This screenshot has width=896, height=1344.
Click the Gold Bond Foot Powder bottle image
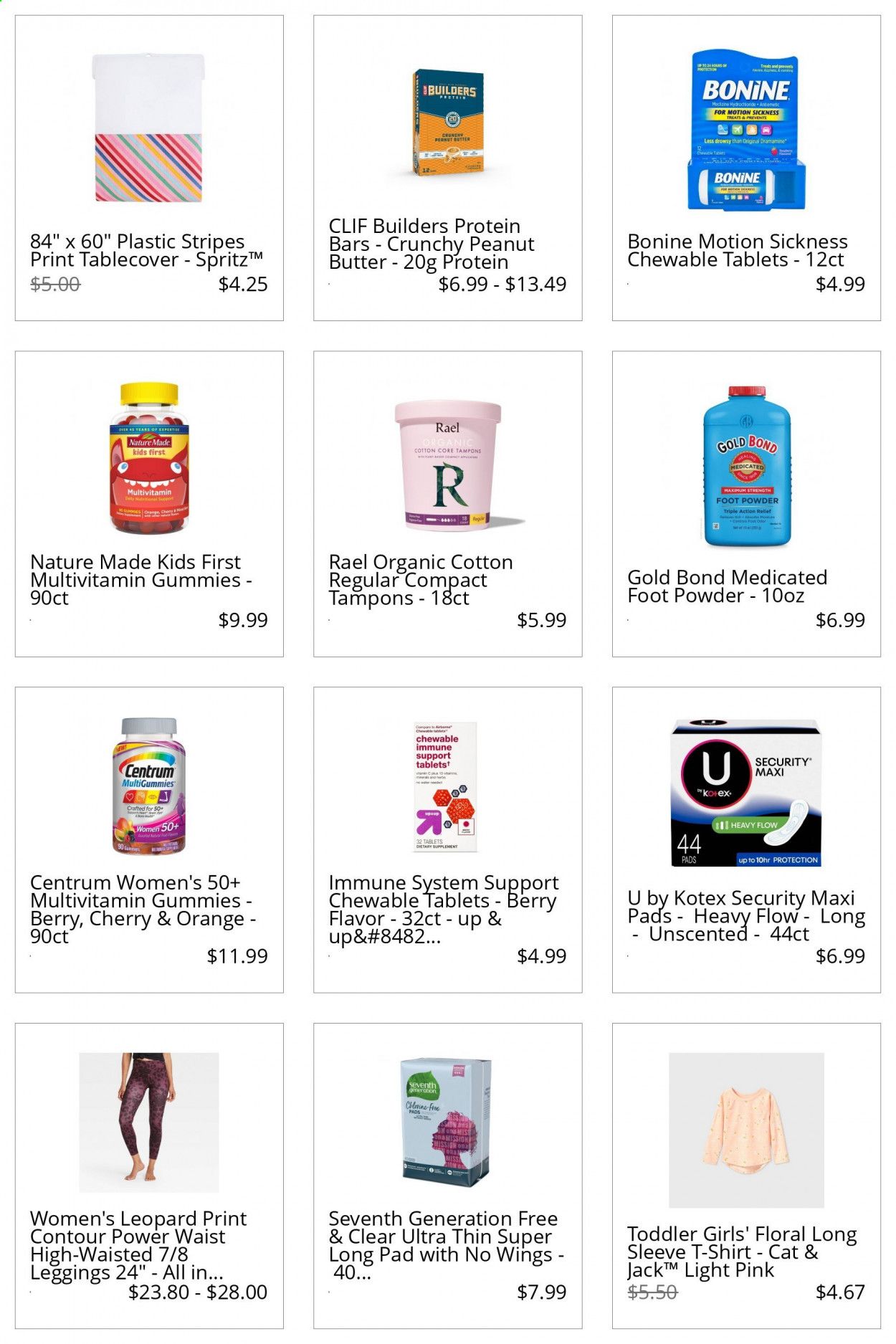[747, 467]
